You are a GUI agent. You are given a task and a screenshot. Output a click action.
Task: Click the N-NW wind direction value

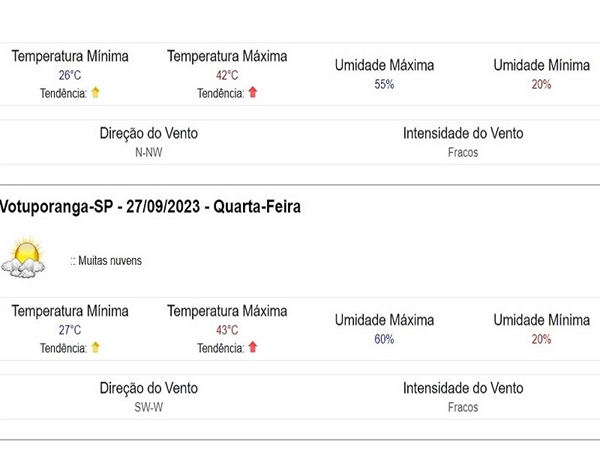click(x=148, y=152)
